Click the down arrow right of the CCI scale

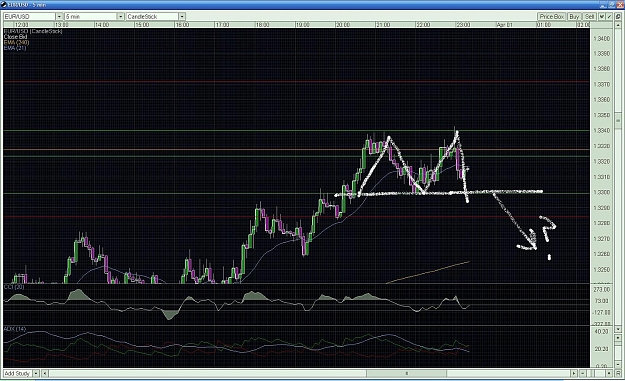pyautogui.click(x=618, y=329)
